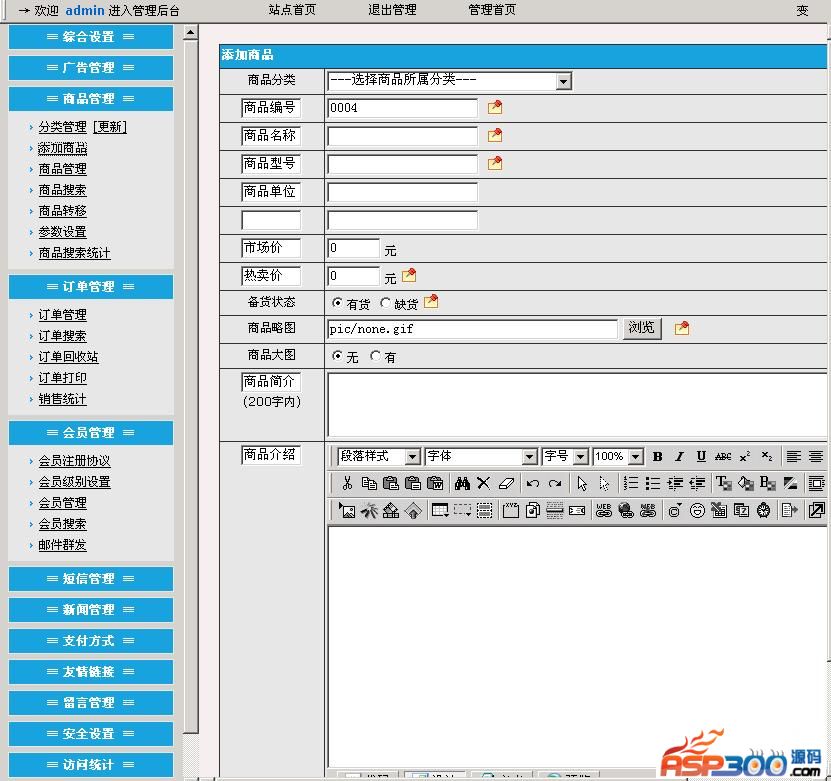Screen dimensions: 831x781
Task: Select the 有货 in-stock radio button
Action: (x=337, y=303)
